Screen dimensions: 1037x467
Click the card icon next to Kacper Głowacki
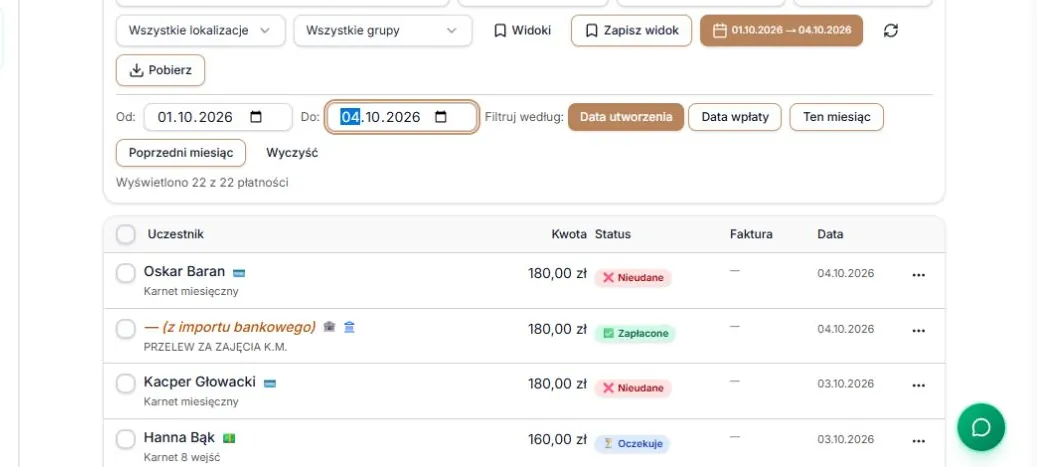[270, 383]
